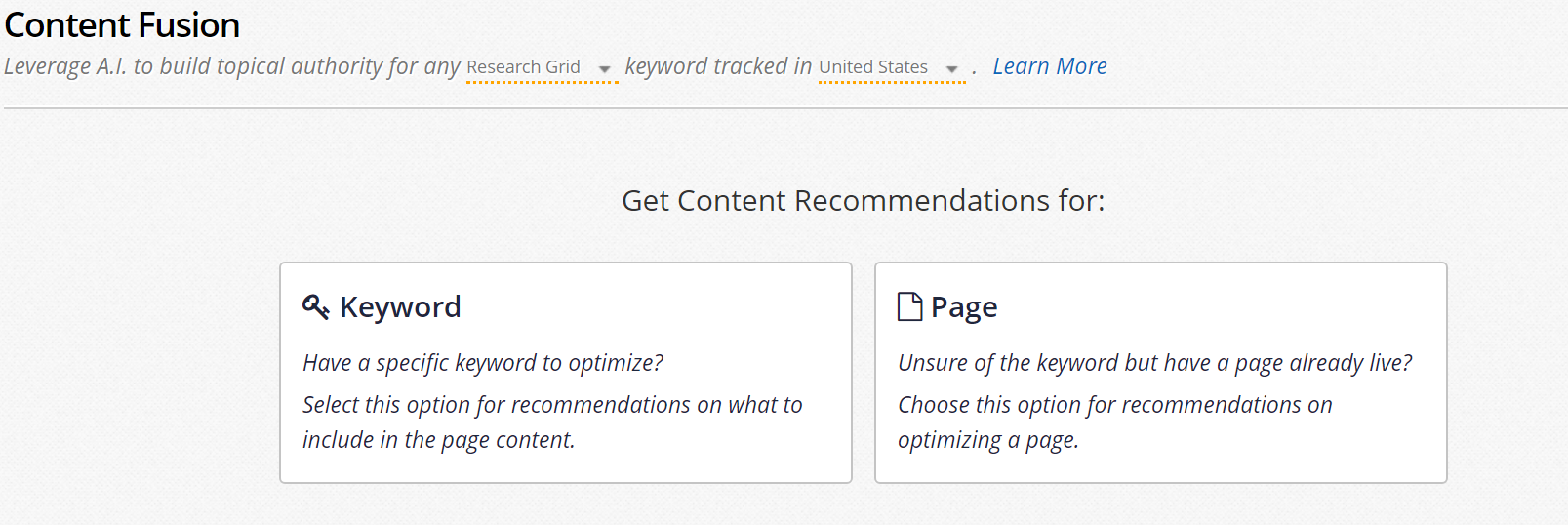The image size is (1568, 525).
Task: Click 'optimizing a page.' text in Page card
Action: pyautogui.click(x=988, y=440)
